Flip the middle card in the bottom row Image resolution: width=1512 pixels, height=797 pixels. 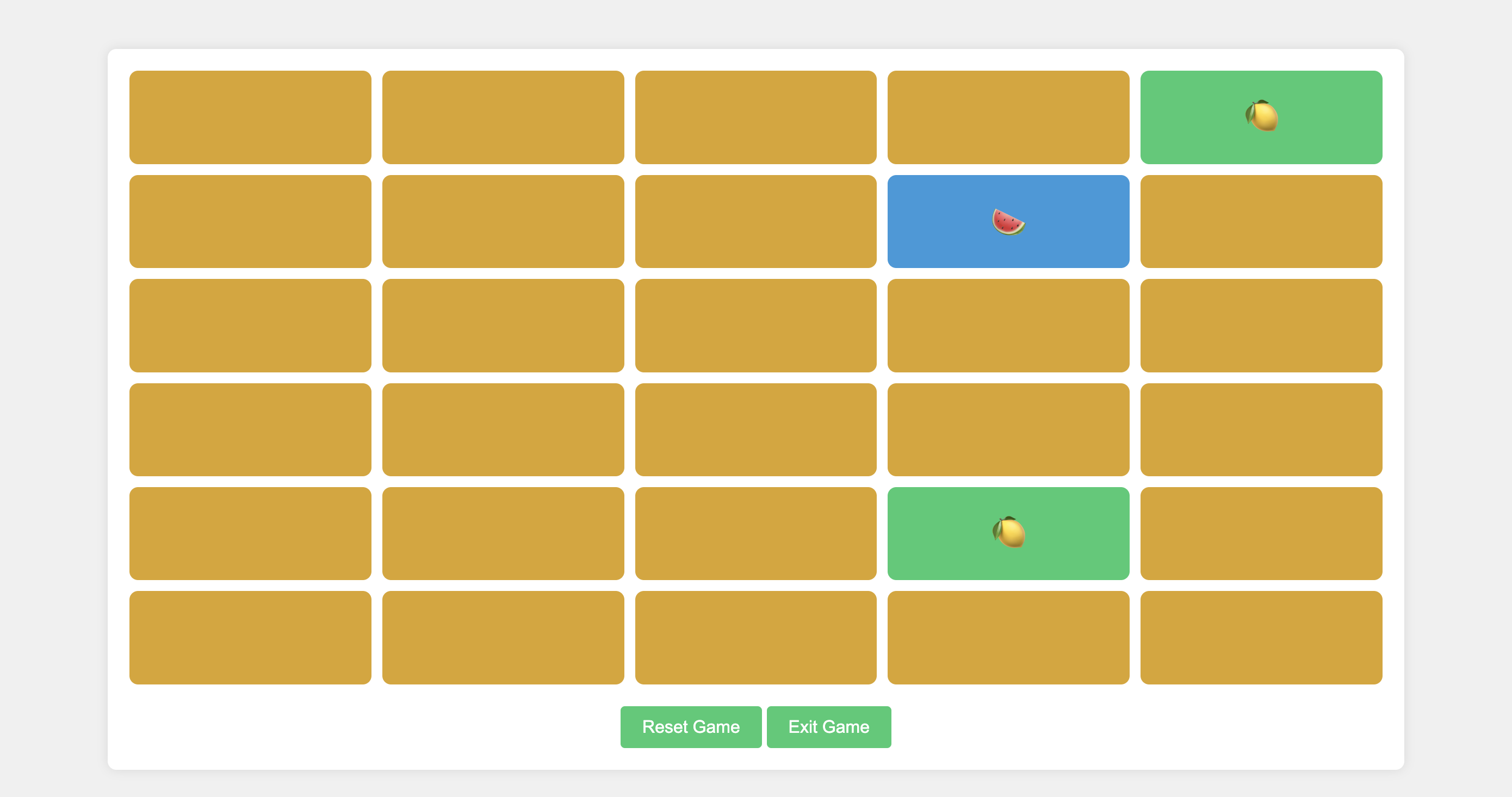coord(755,637)
